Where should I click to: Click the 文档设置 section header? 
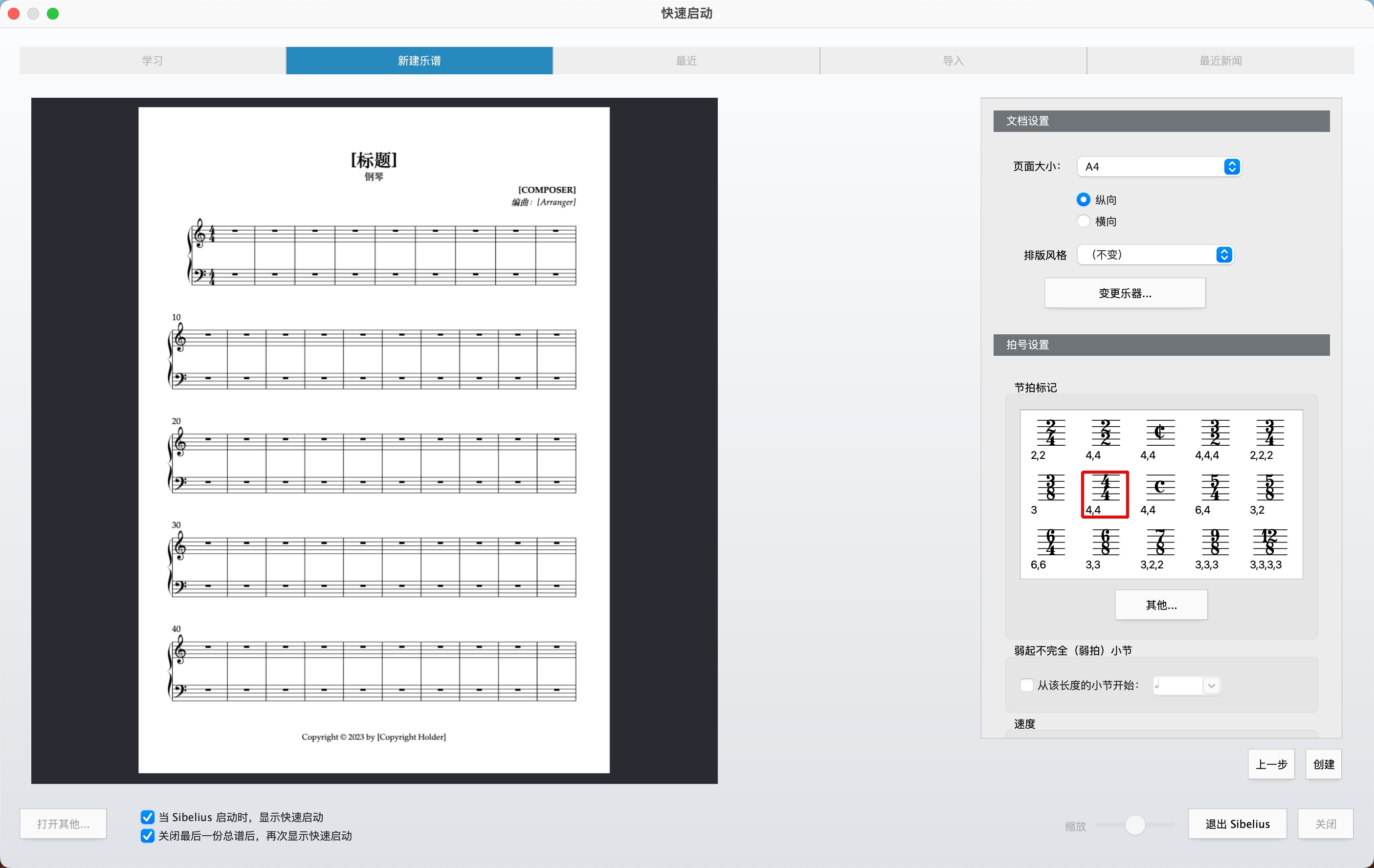click(1161, 121)
